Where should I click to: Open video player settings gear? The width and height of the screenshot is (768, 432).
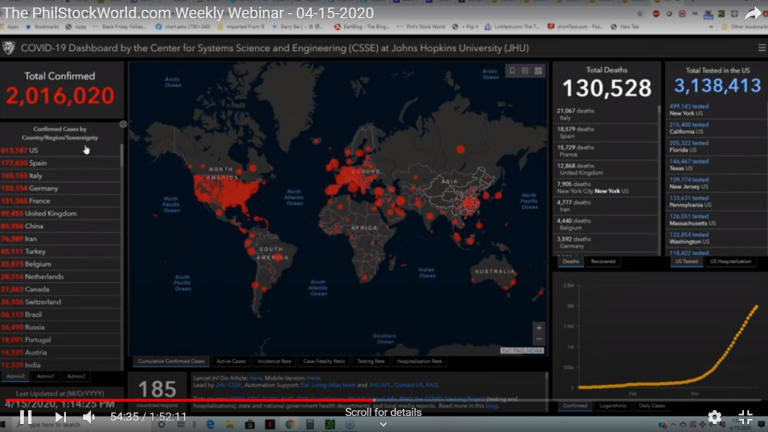[x=714, y=417]
